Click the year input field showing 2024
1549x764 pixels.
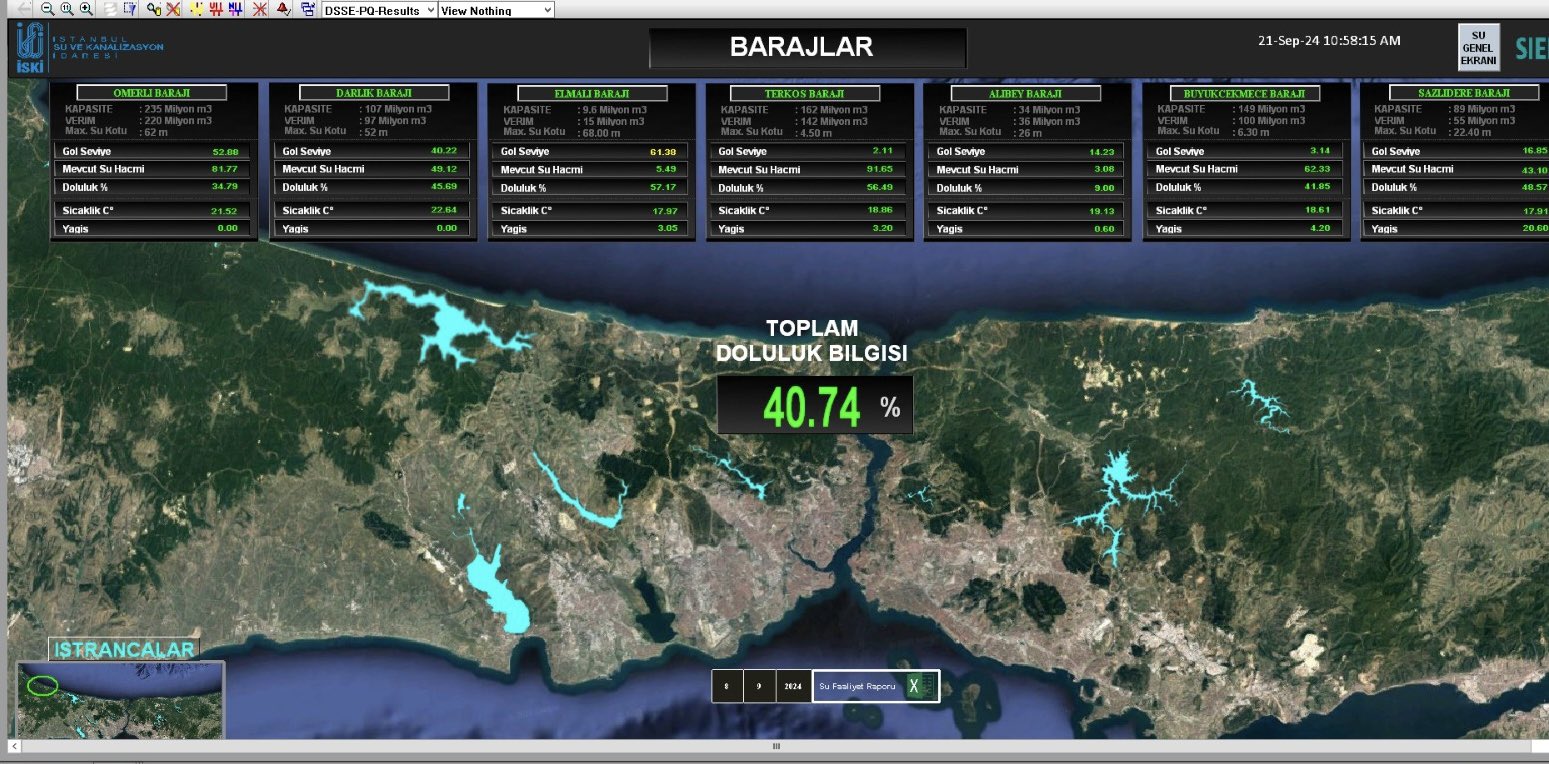tap(793, 686)
